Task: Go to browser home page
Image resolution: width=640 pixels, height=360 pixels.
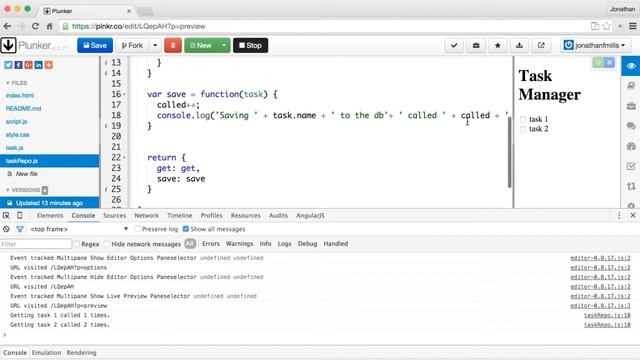Action: click(x=49, y=26)
